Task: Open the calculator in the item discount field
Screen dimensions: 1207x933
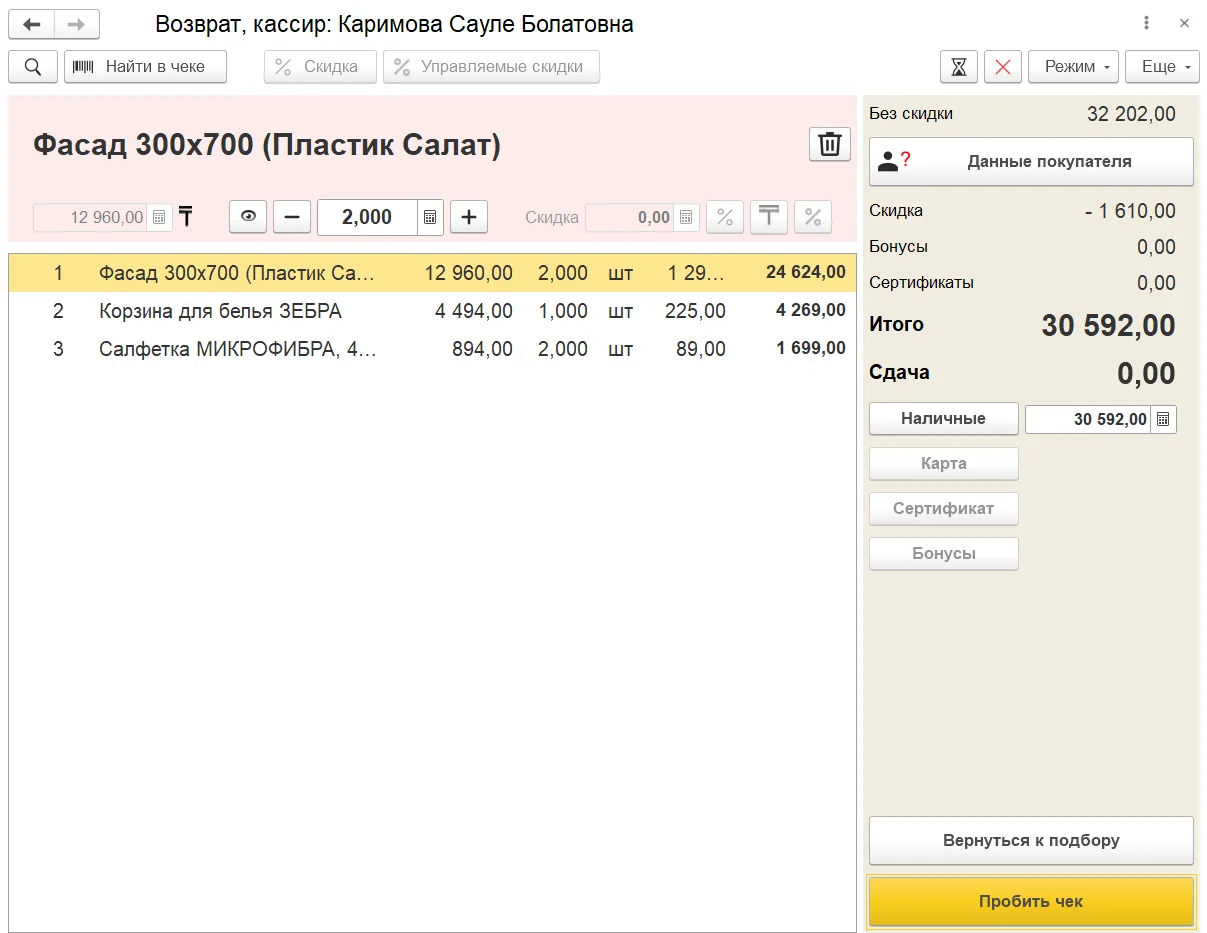Action: click(x=686, y=217)
